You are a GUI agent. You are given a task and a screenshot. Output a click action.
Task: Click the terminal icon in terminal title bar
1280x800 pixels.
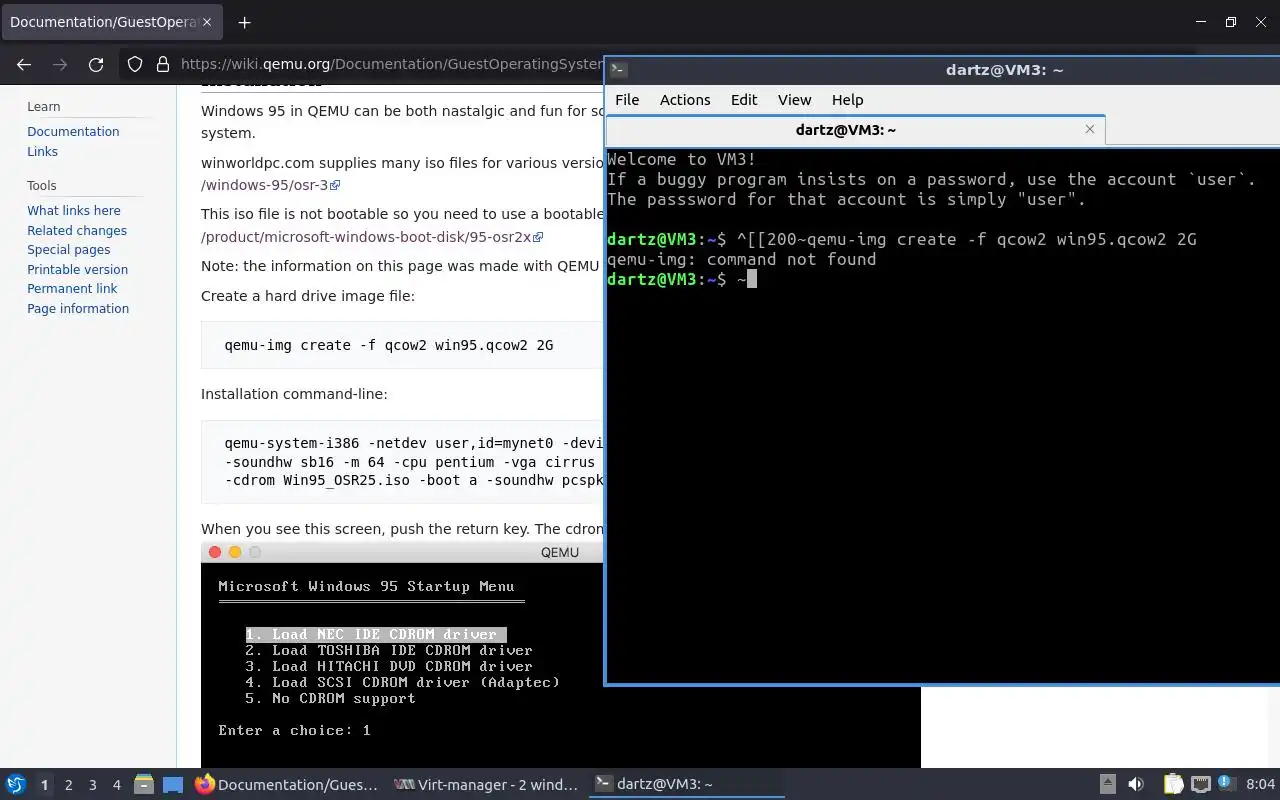click(619, 69)
